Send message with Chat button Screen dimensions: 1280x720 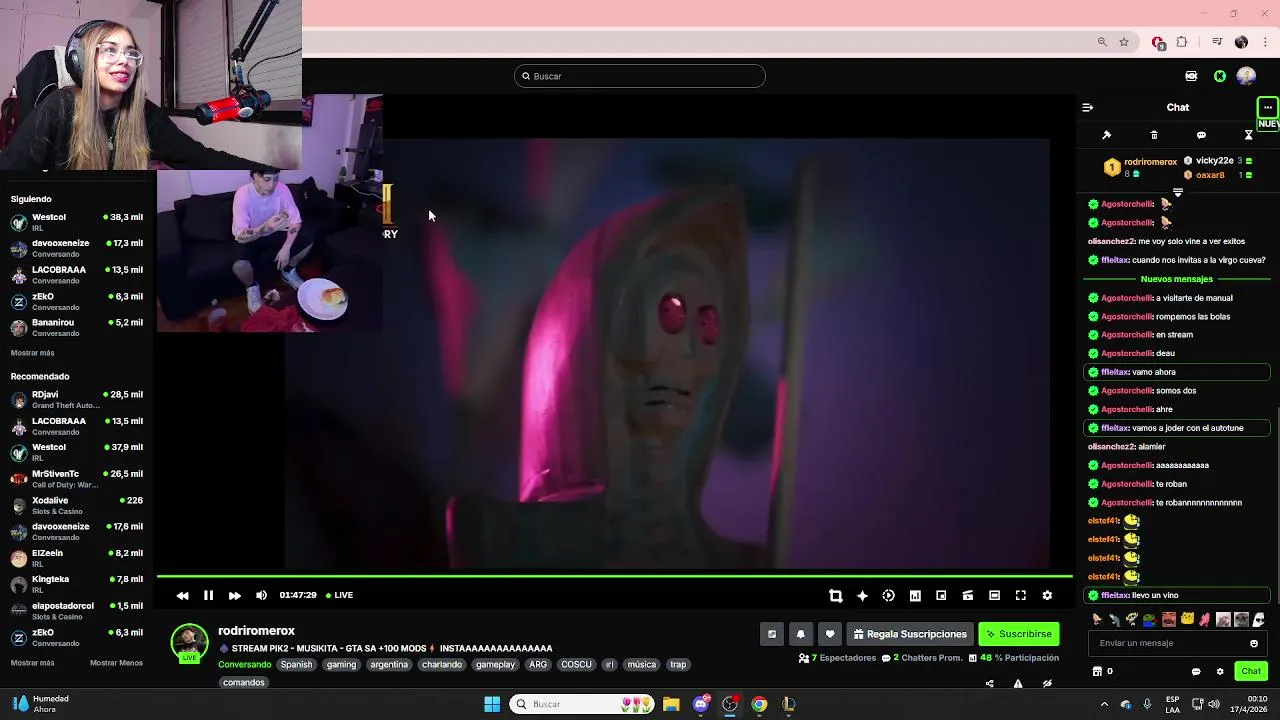[x=1250, y=671]
